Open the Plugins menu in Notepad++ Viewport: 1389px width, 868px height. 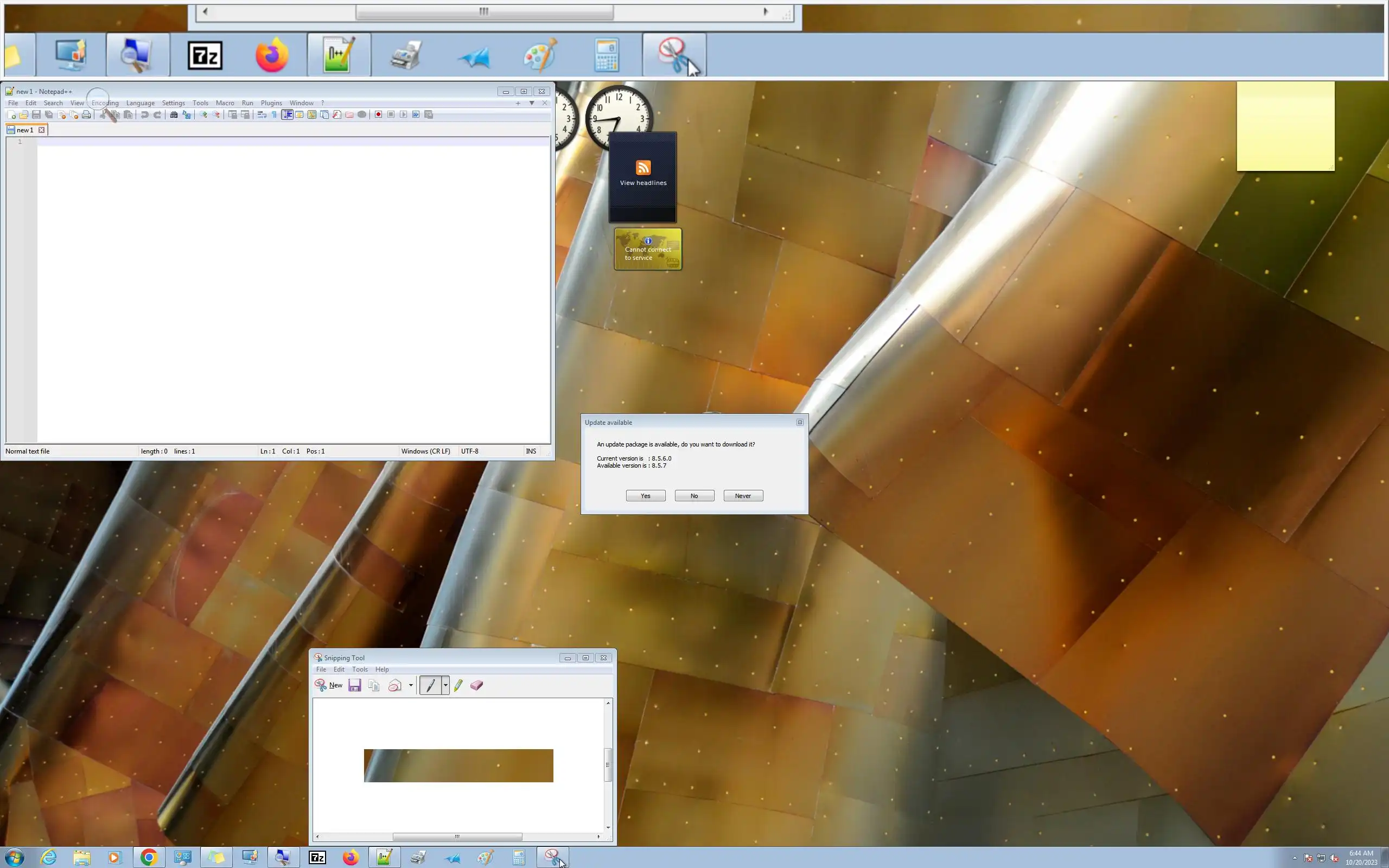[x=271, y=103]
